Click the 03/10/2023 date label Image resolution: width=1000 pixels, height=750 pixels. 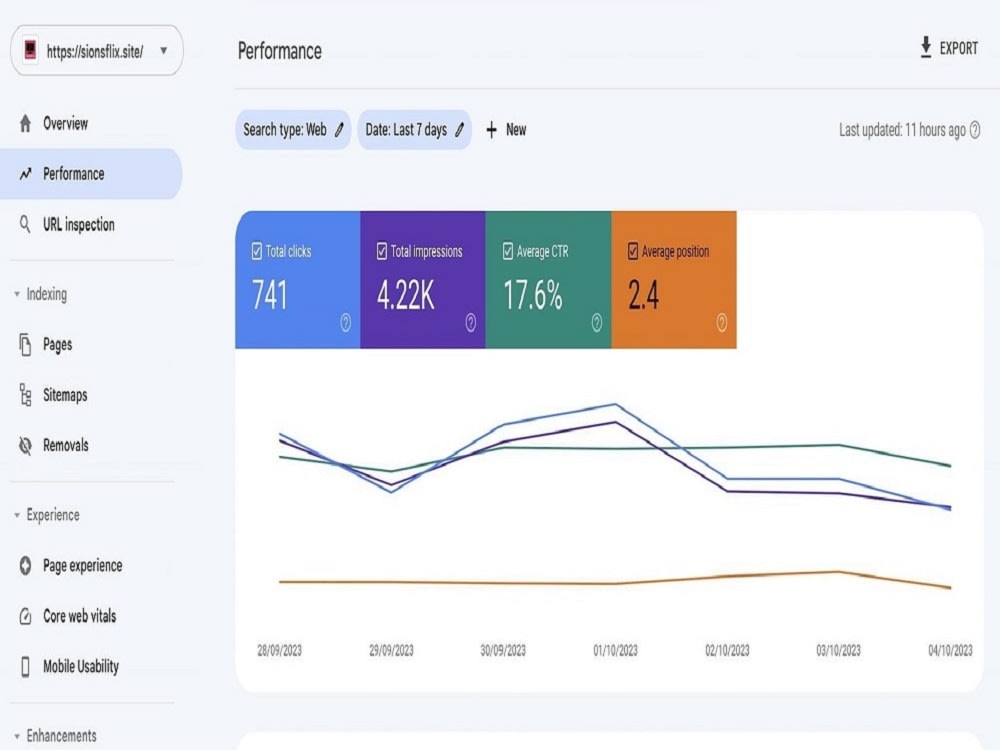[839, 651]
